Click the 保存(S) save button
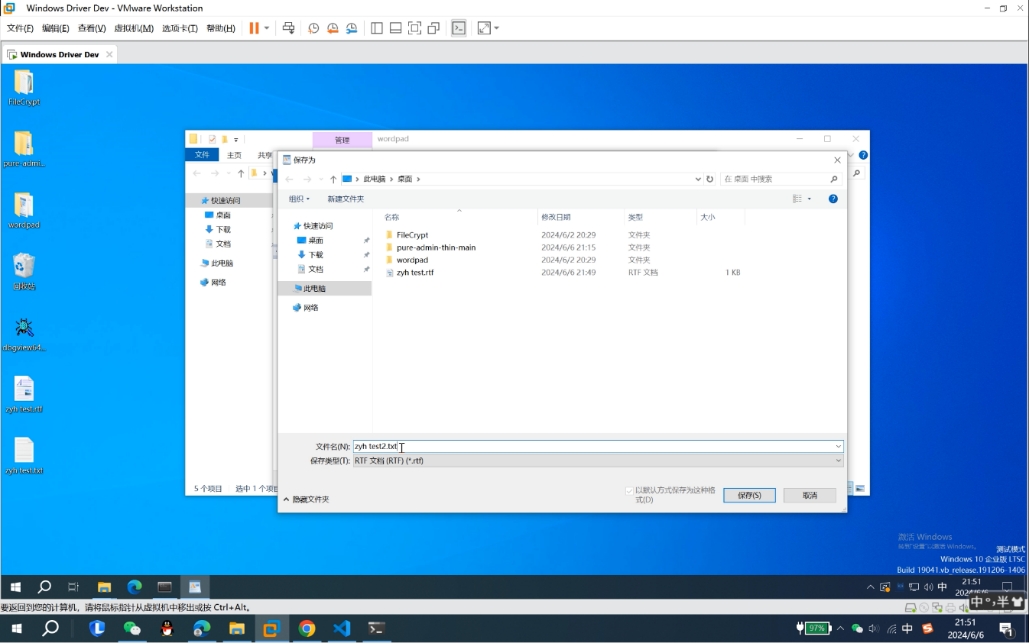The height and width of the screenshot is (644, 1029). pos(749,495)
